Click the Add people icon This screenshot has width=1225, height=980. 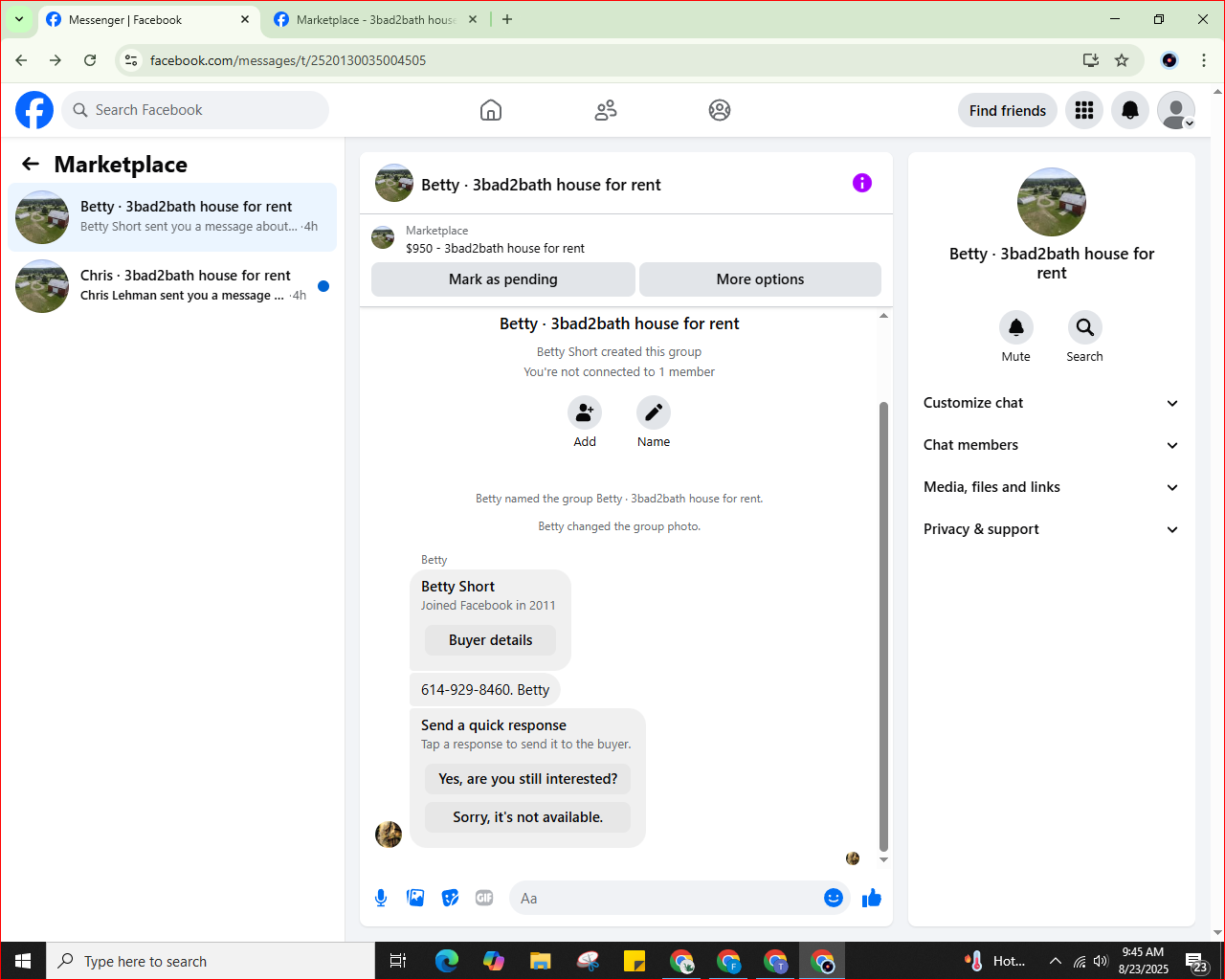tap(585, 412)
